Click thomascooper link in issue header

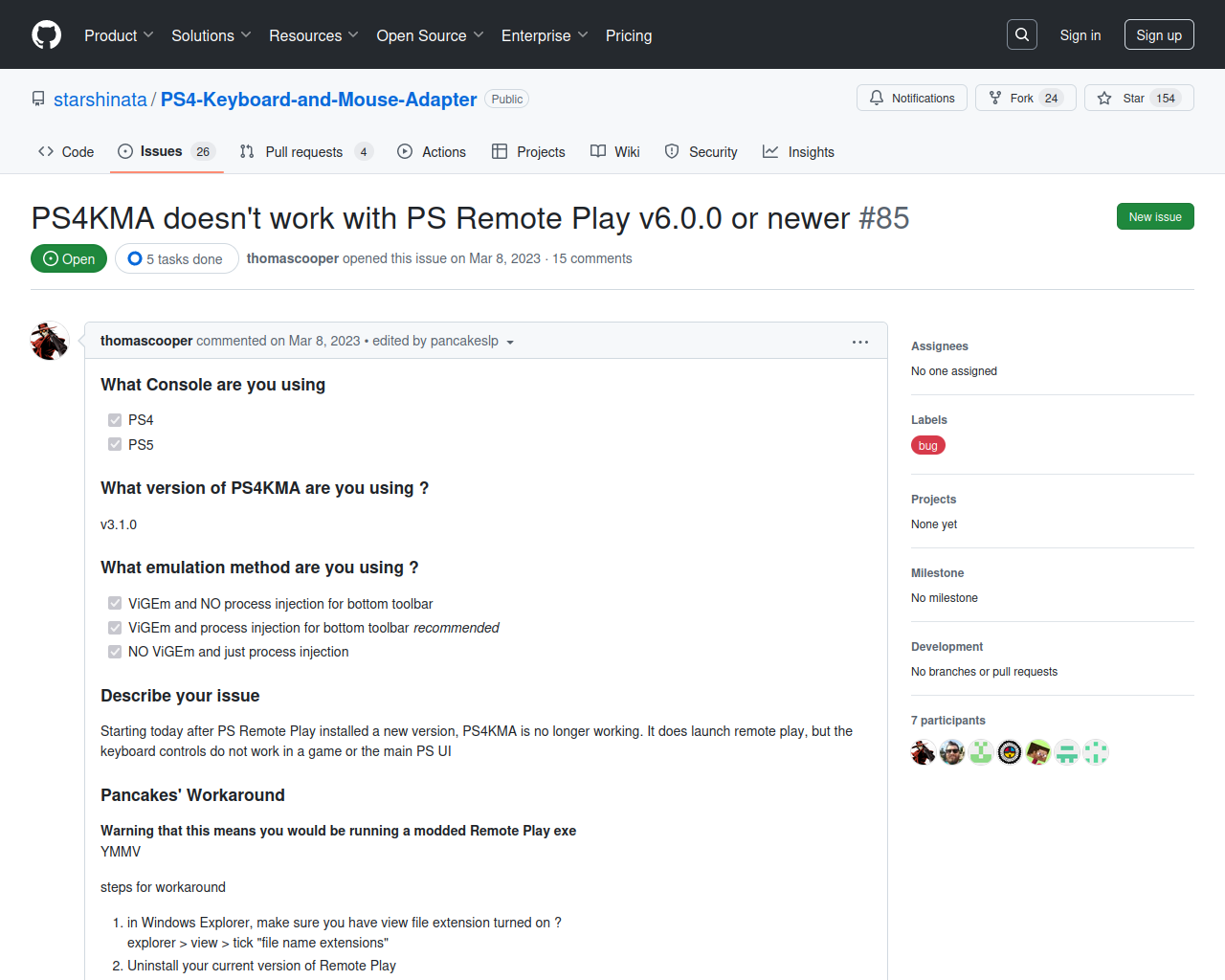click(x=293, y=258)
